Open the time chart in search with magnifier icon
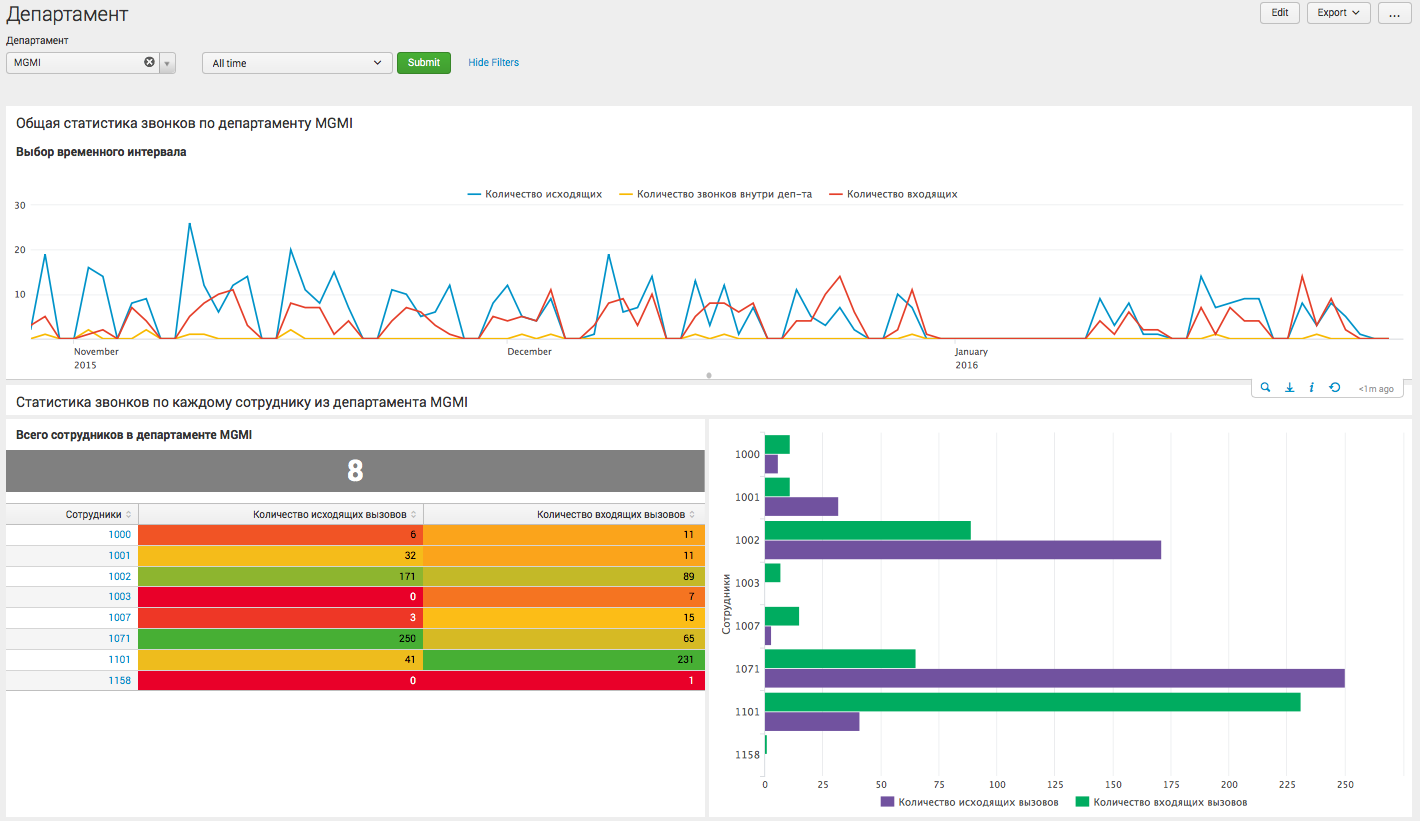1420x821 pixels. click(x=1265, y=387)
